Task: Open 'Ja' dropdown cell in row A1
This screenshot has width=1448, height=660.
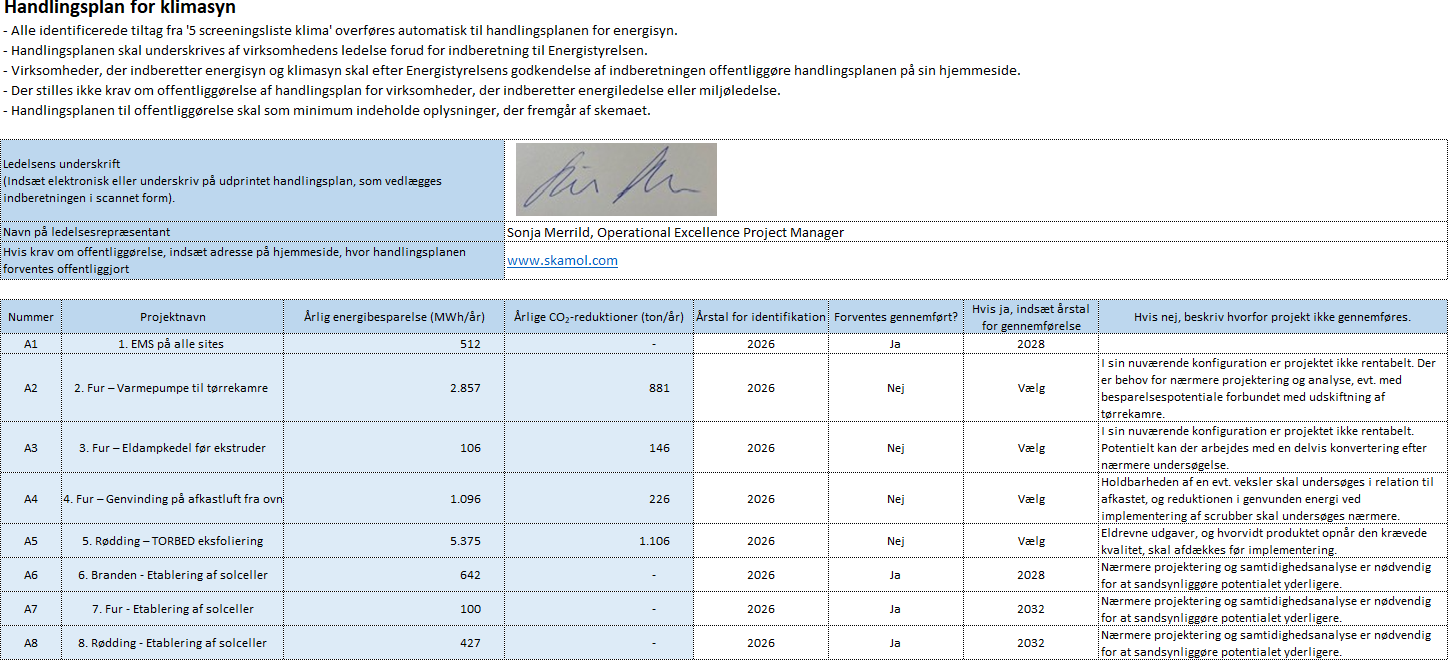Action: pos(896,344)
